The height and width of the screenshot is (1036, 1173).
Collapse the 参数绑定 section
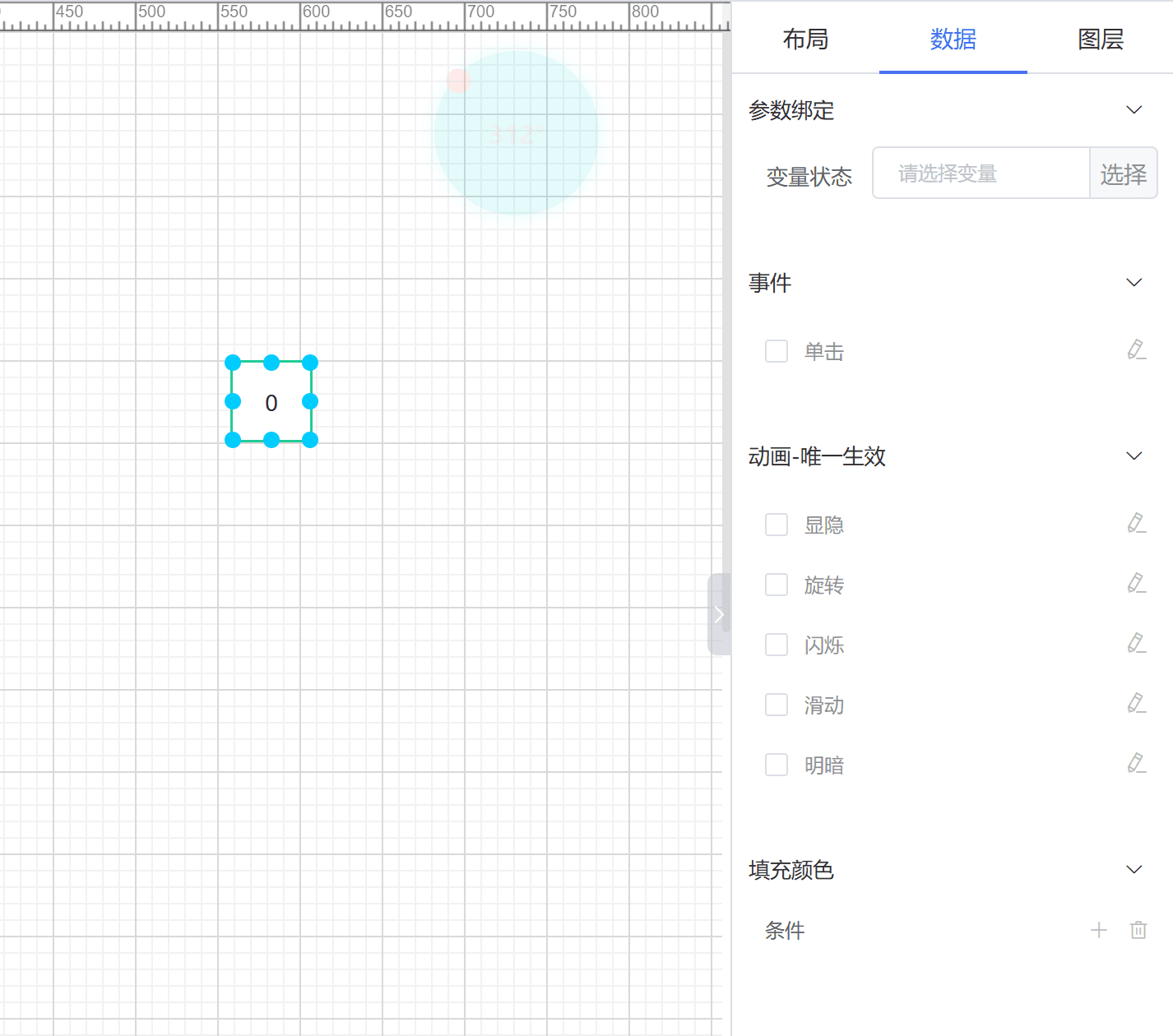click(x=1134, y=110)
